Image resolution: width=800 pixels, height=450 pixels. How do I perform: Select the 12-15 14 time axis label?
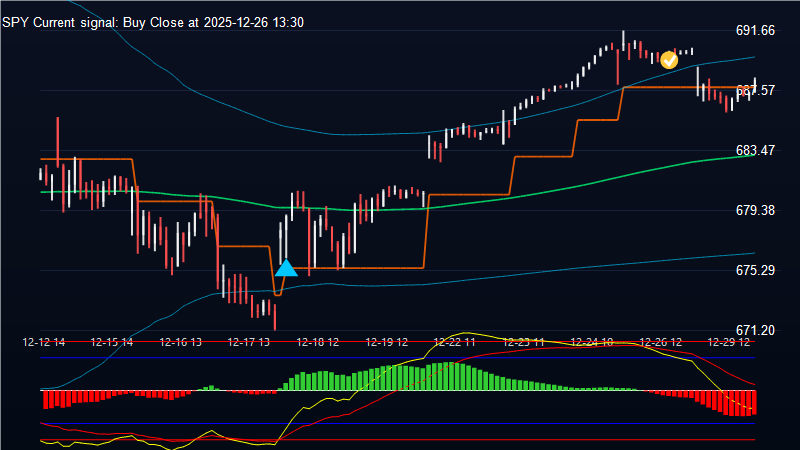click(x=112, y=342)
